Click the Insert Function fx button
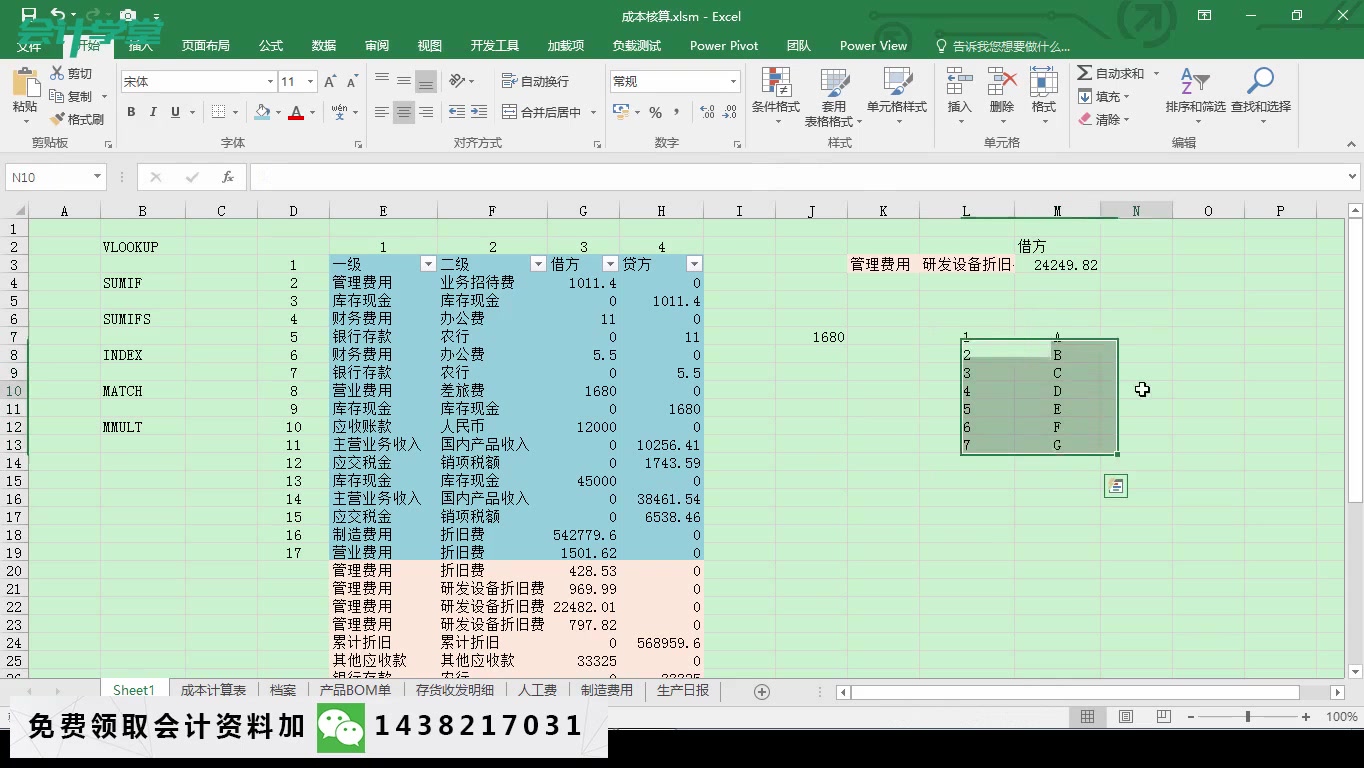This screenshot has width=1364, height=768. tap(228, 177)
